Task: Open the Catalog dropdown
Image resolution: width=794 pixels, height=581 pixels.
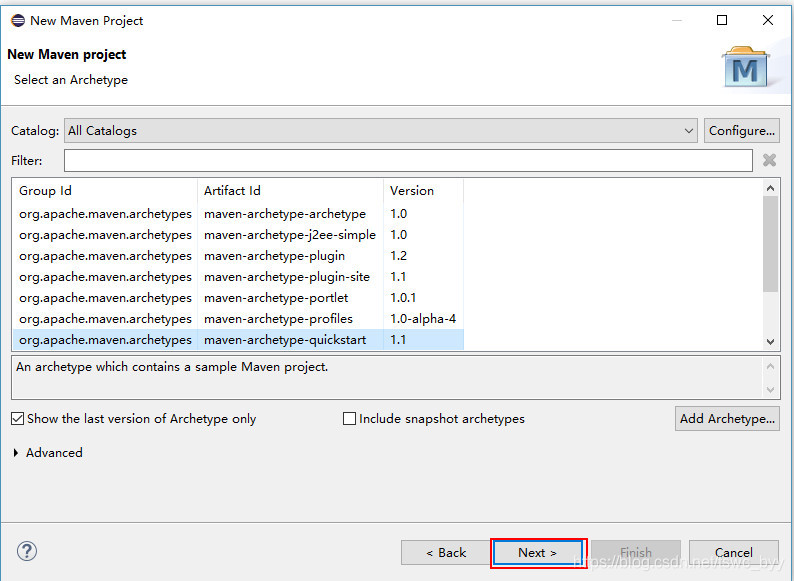Action: 381,131
